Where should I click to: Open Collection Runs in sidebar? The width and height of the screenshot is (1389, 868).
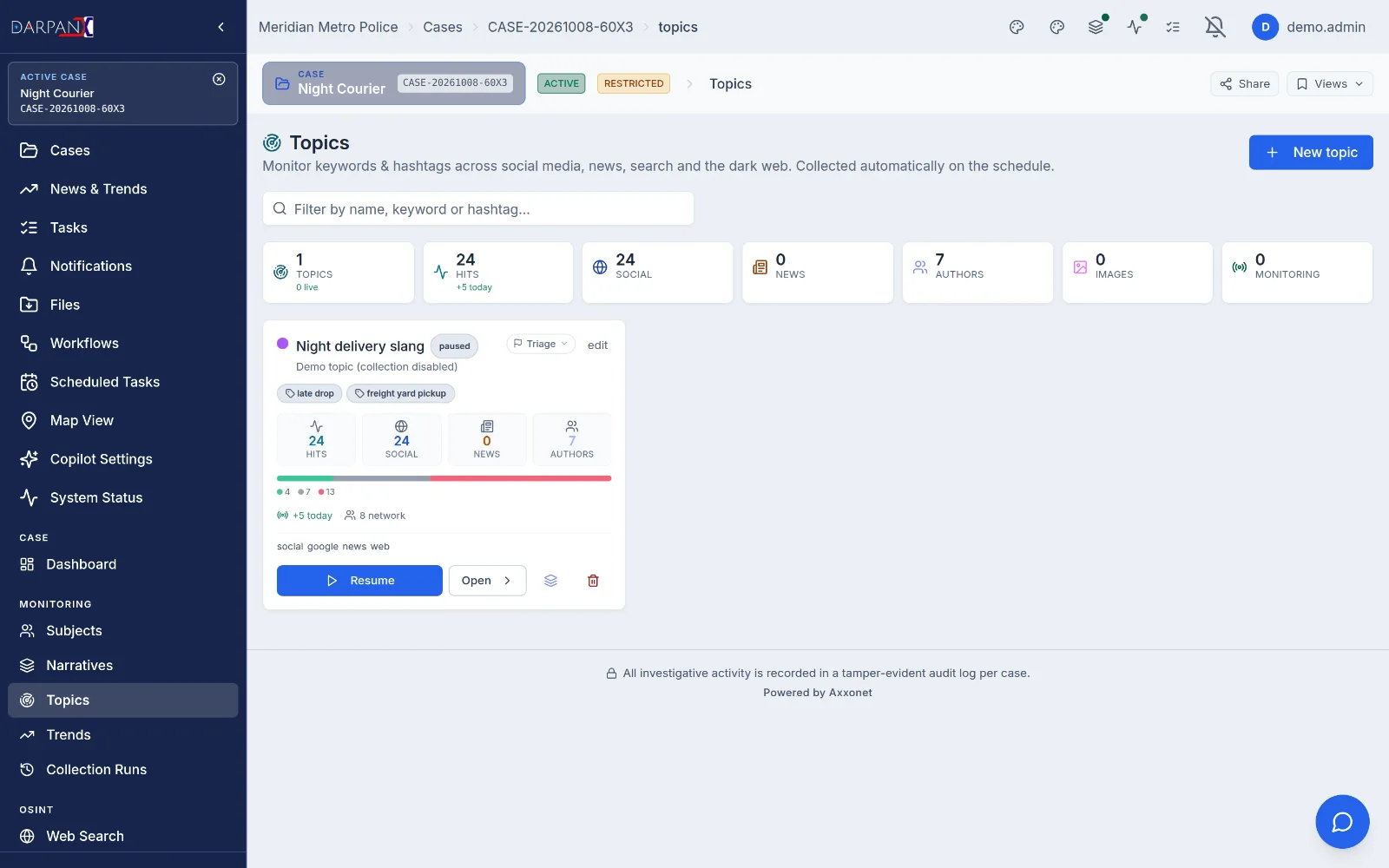coord(122,770)
